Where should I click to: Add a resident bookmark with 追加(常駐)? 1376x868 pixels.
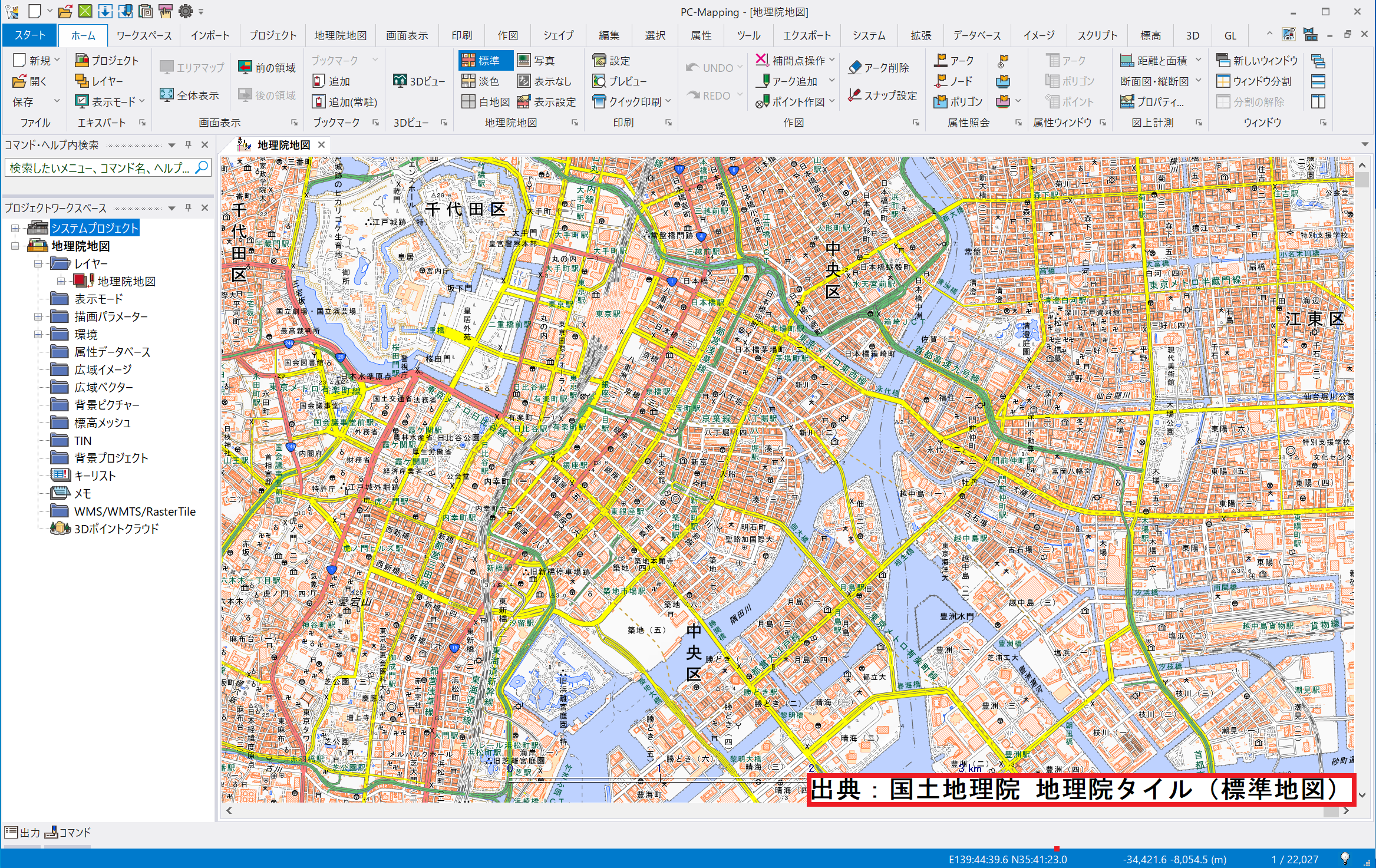tap(345, 102)
